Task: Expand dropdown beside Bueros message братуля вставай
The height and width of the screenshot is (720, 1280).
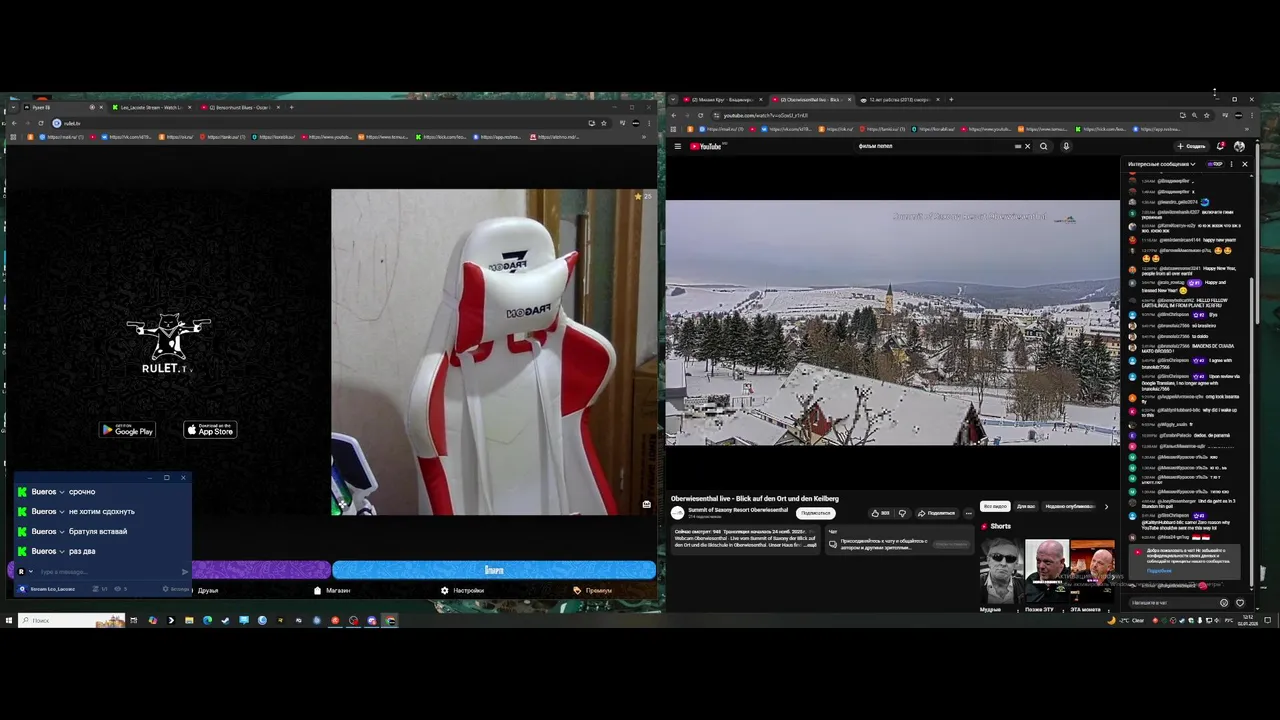Action: click(62, 532)
